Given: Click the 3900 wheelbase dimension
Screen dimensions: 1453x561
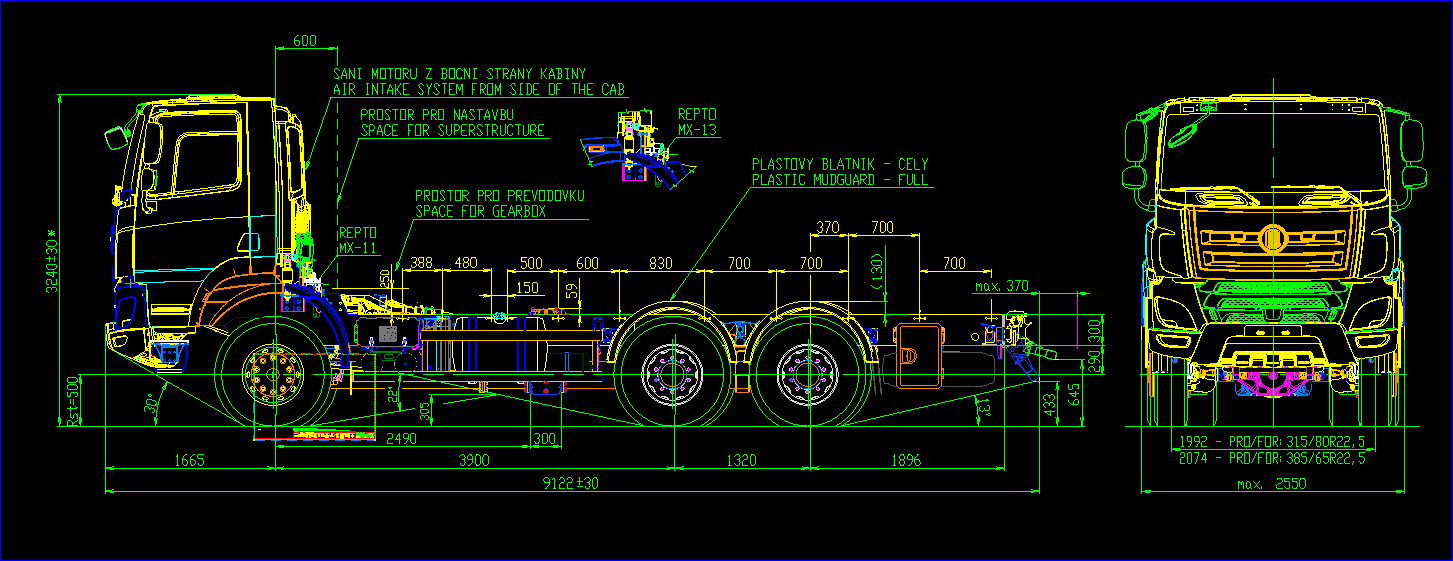Looking at the screenshot, I should [473, 460].
